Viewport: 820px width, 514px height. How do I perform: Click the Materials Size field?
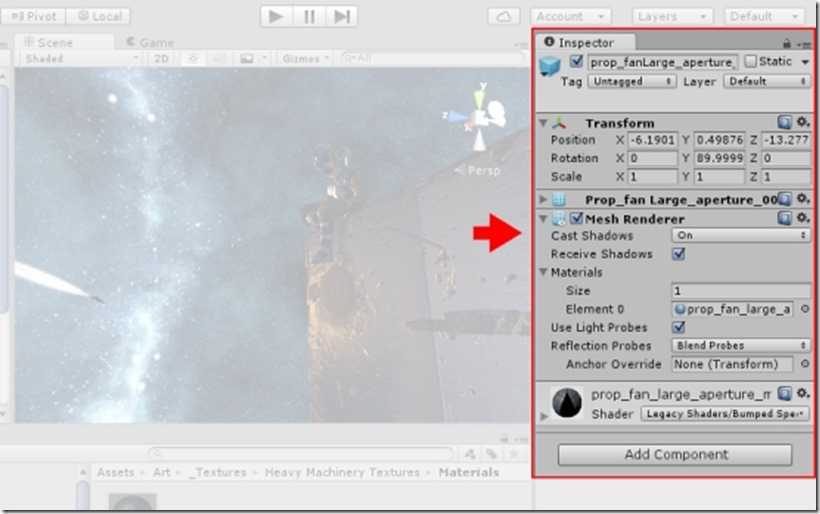point(741,291)
